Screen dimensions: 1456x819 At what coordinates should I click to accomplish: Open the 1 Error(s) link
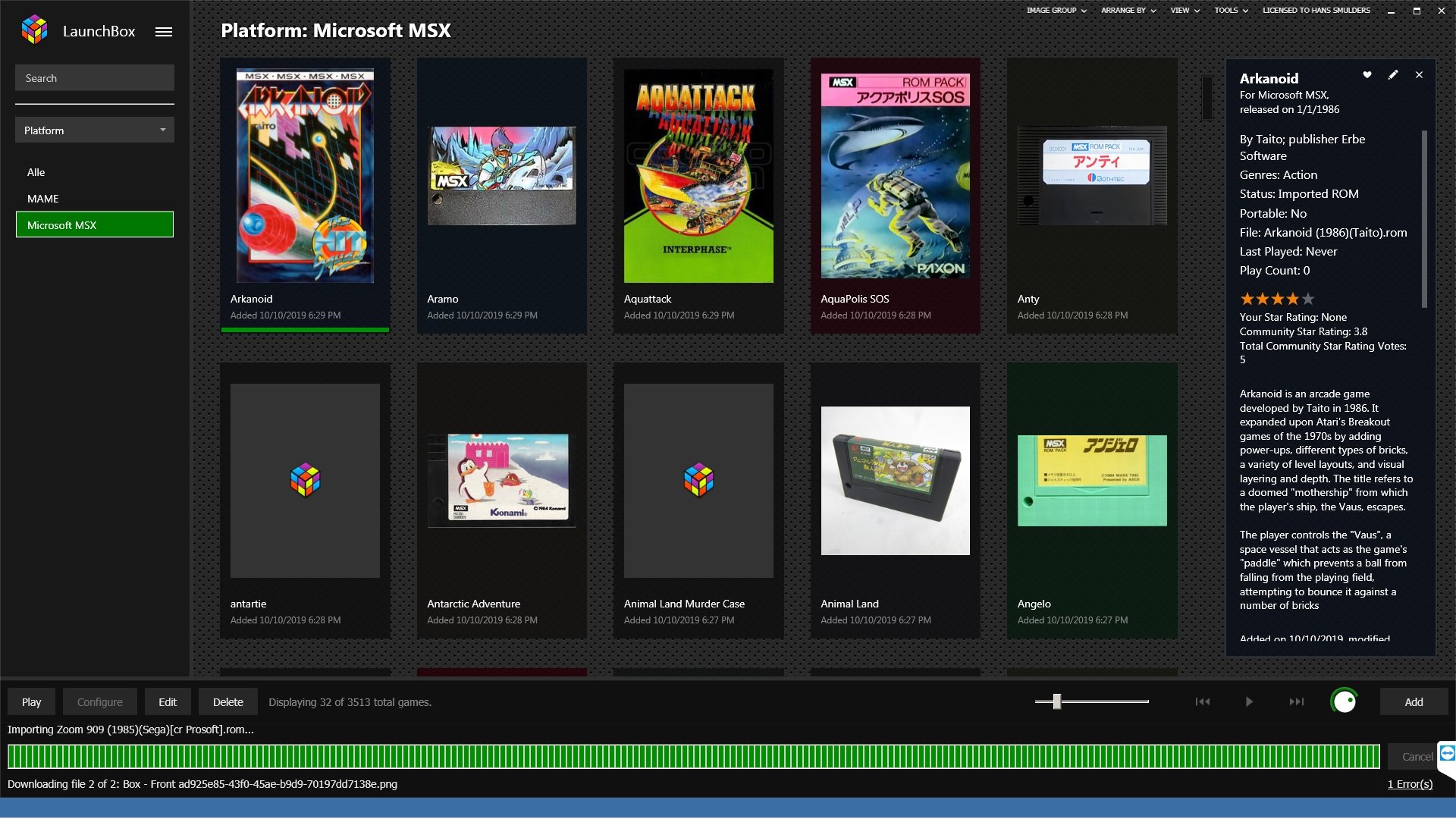(1410, 784)
